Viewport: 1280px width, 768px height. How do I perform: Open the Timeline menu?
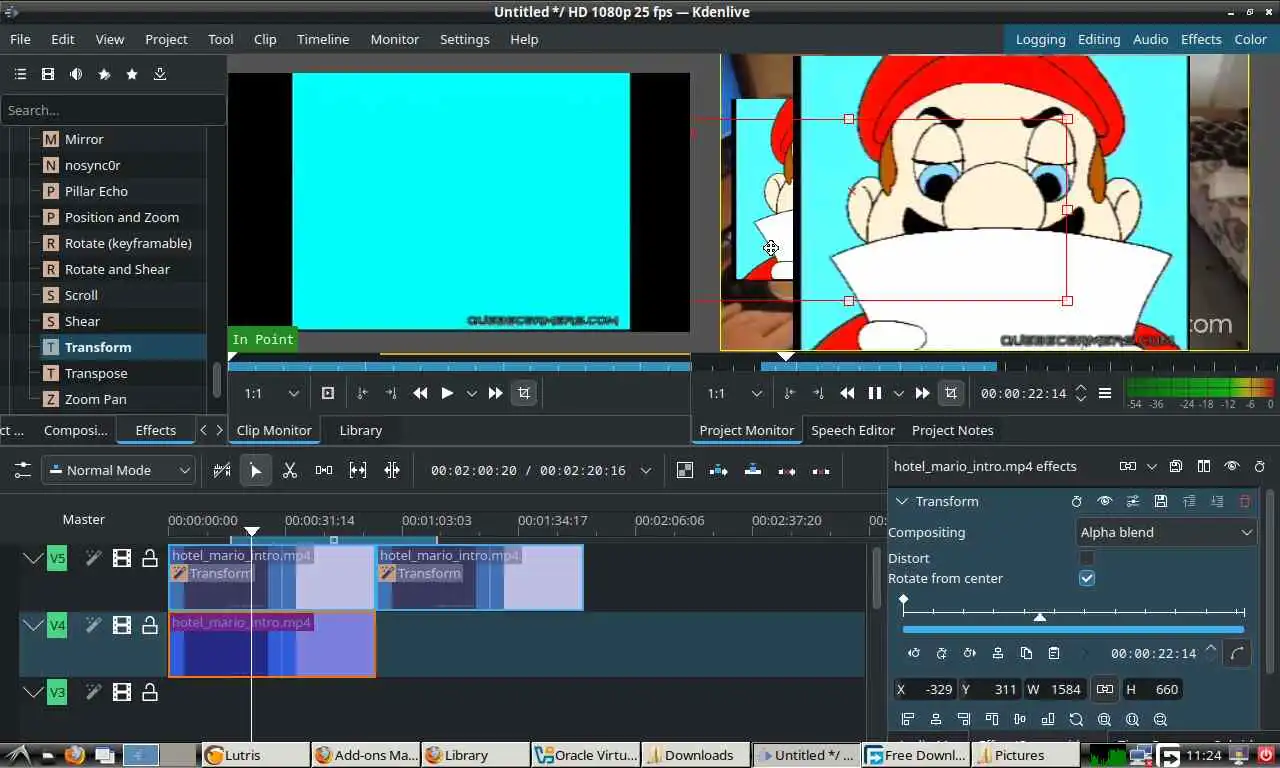pyautogui.click(x=323, y=39)
